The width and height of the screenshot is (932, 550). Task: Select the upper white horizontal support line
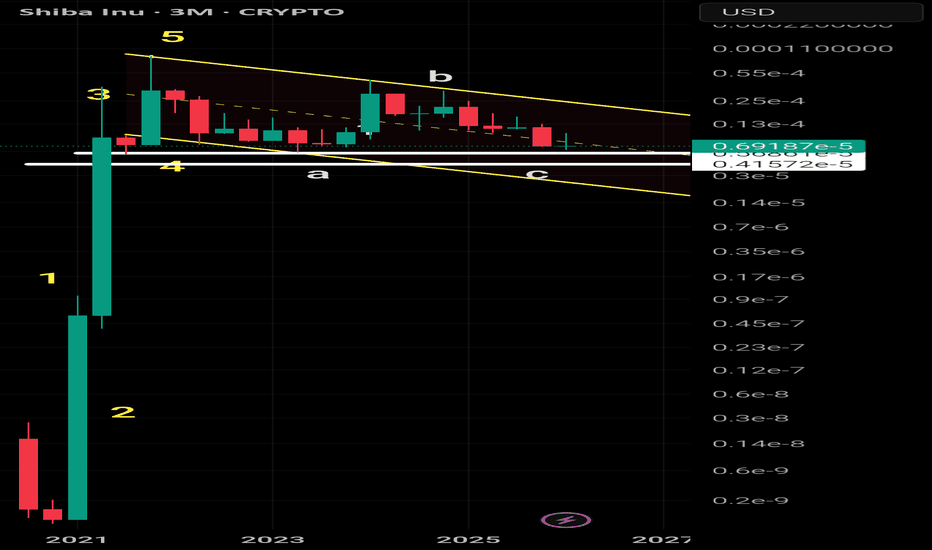tap(380, 153)
